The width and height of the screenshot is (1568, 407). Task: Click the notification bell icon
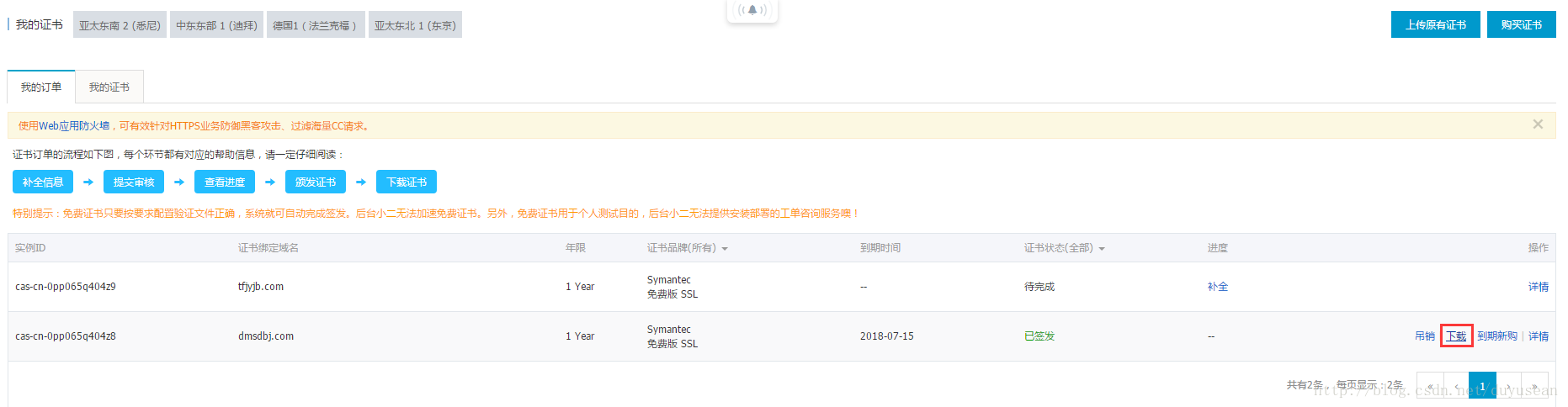[752, 10]
